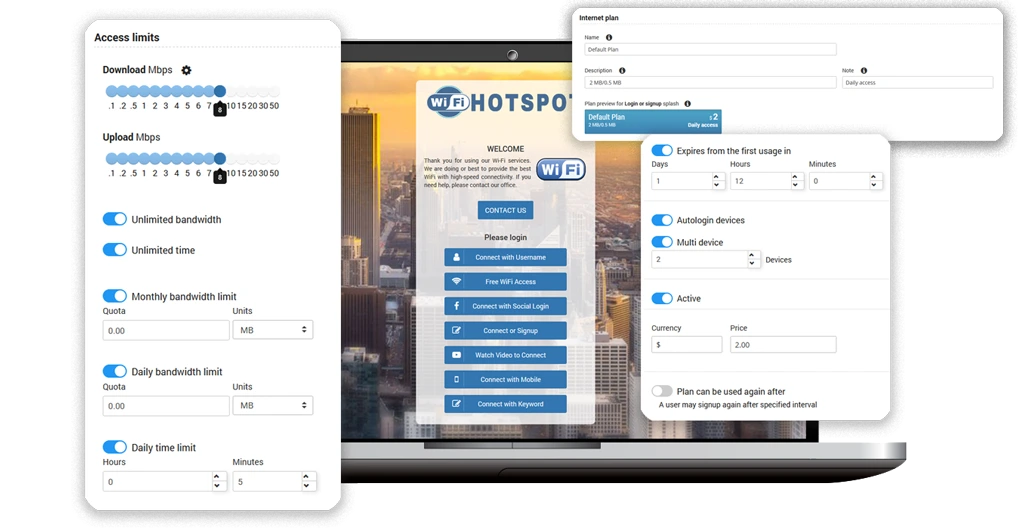Click Daily bandwidth Quota input field

[x=166, y=406]
